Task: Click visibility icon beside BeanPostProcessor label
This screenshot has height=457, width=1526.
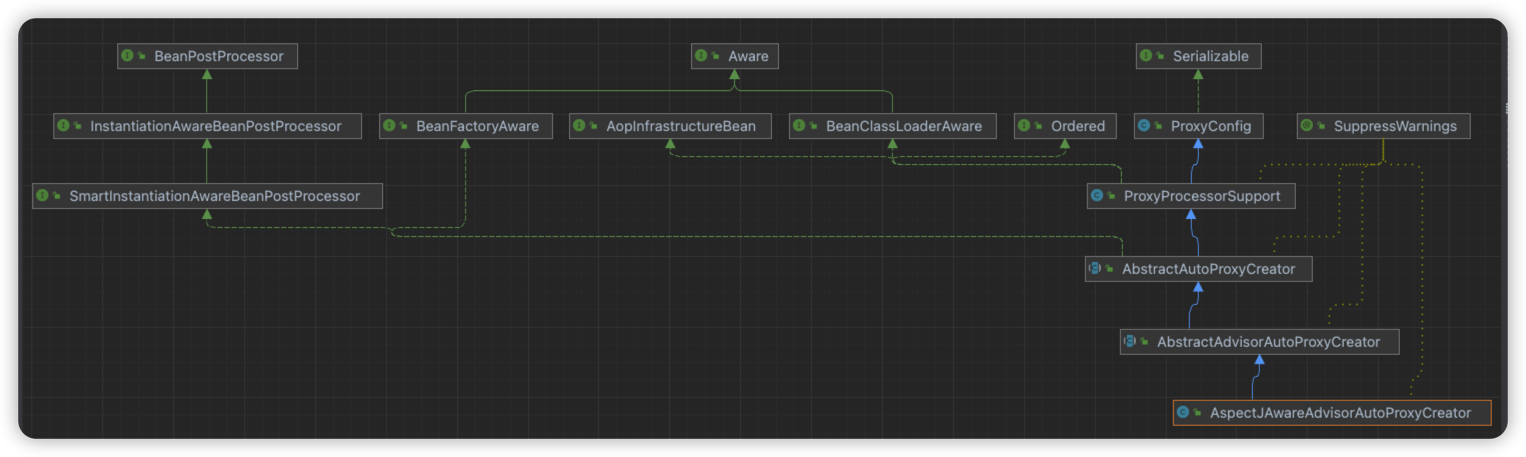Action: click(142, 57)
